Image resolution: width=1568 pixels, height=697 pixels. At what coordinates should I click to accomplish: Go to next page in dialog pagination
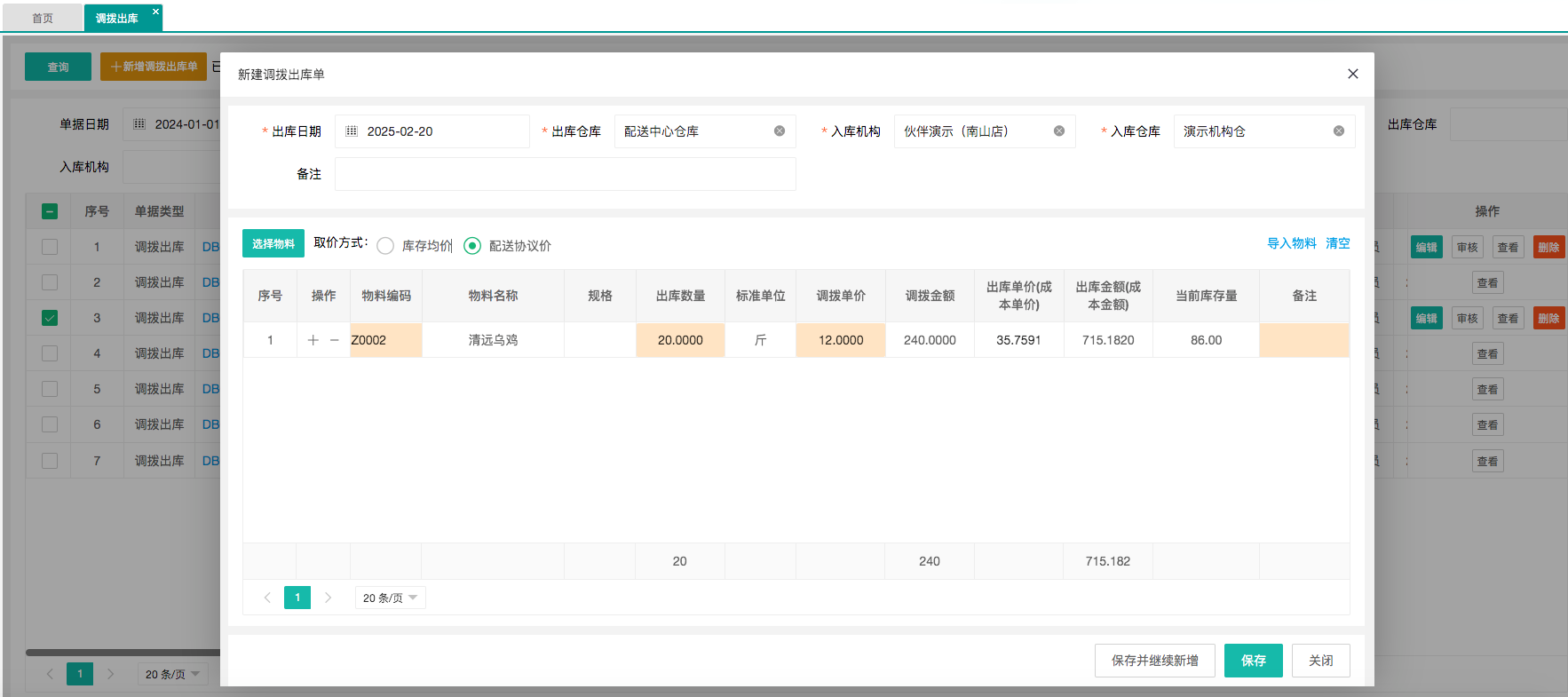click(328, 598)
